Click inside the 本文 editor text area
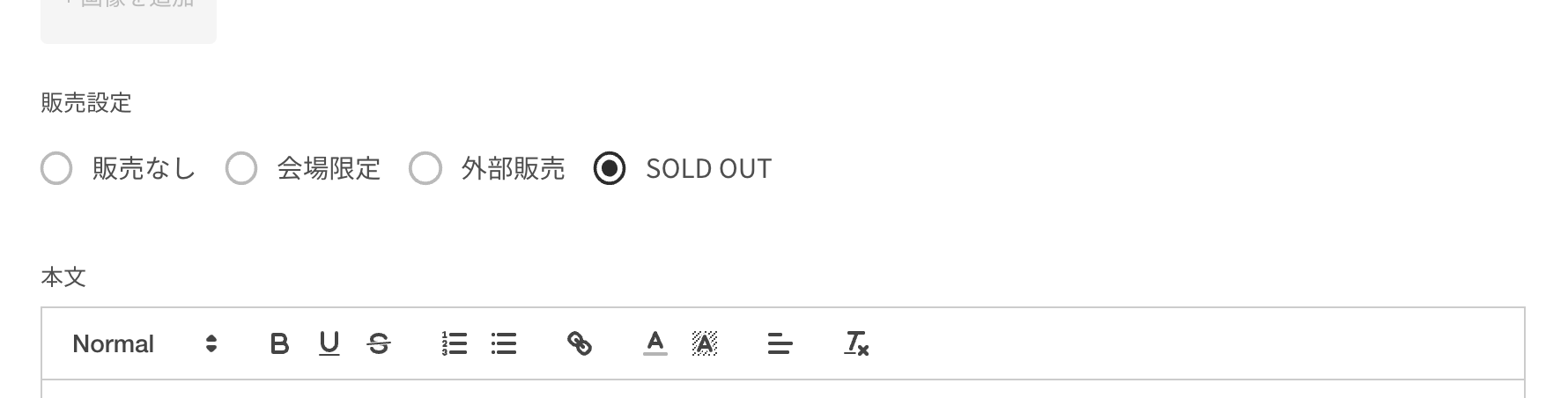The height and width of the screenshot is (398, 1568). click(x=783, y=389)
